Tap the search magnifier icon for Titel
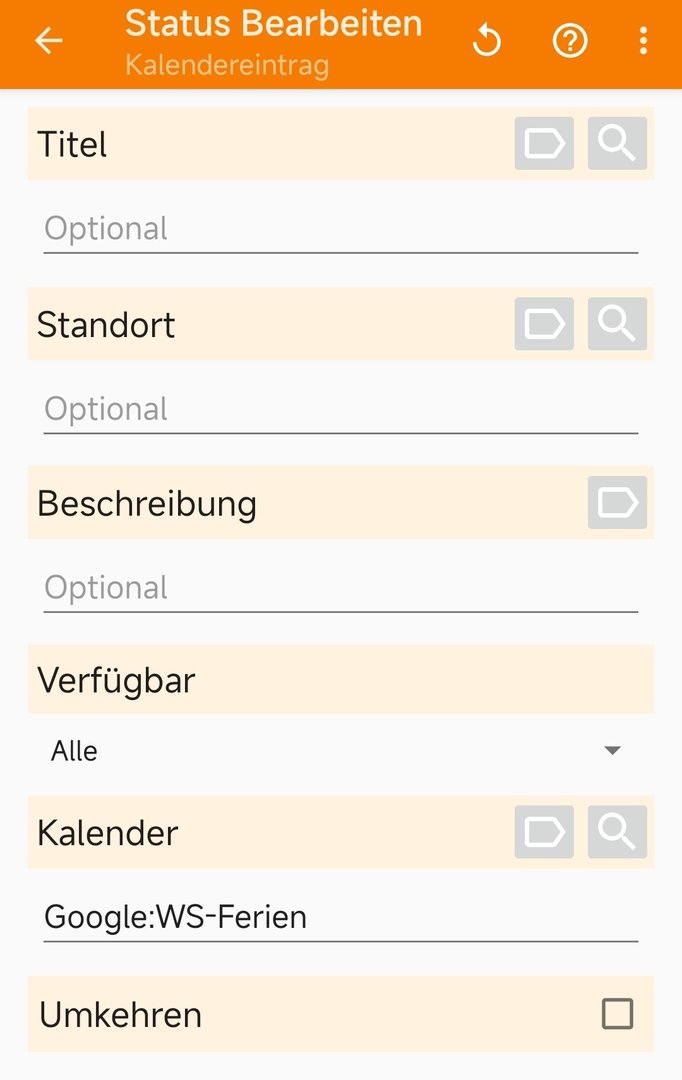The width and height of the screenshot is (682, 1080). [617, 143]
